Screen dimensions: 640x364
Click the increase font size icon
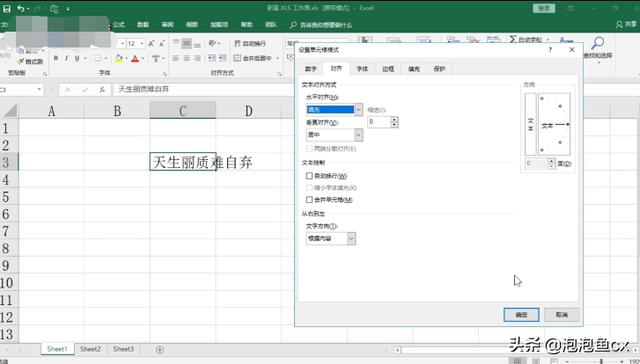[151, 43]
